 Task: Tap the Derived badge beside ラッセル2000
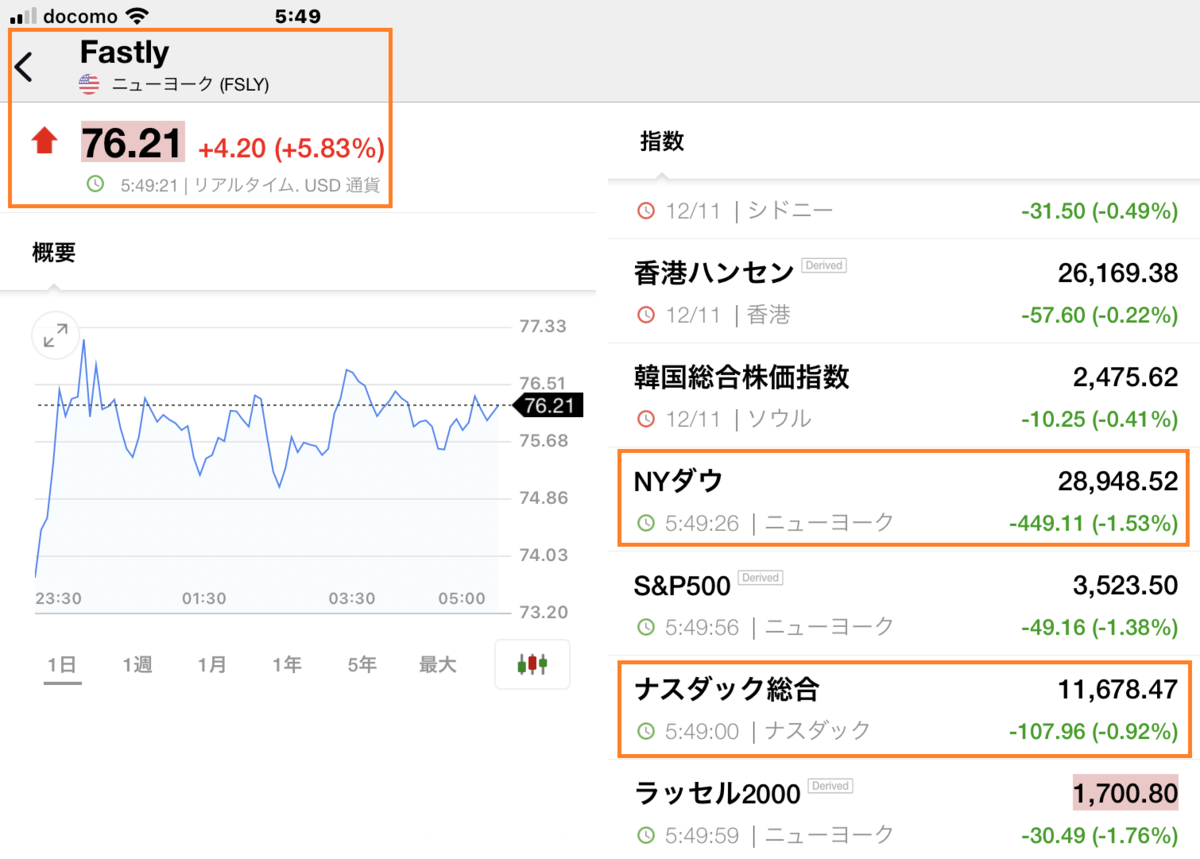click(830, 786)
